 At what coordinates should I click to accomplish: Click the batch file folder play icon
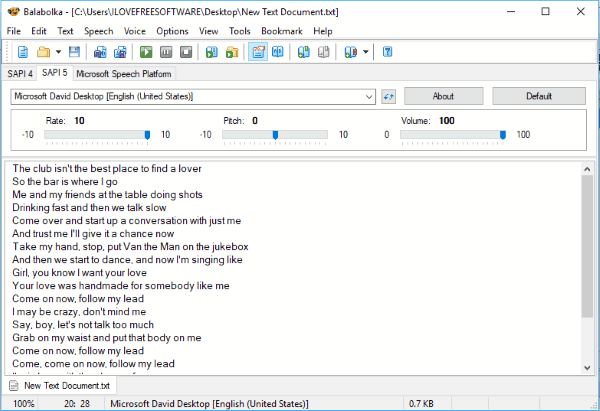[232, 52]
